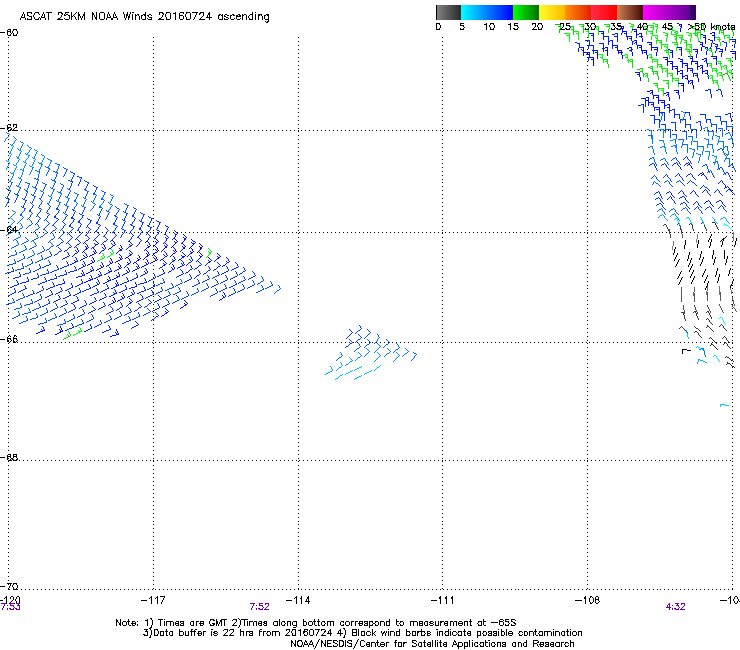Screen dimensions: 740x650
Task: Click the '>50 knots' scale label
Action: click(711, 27)
